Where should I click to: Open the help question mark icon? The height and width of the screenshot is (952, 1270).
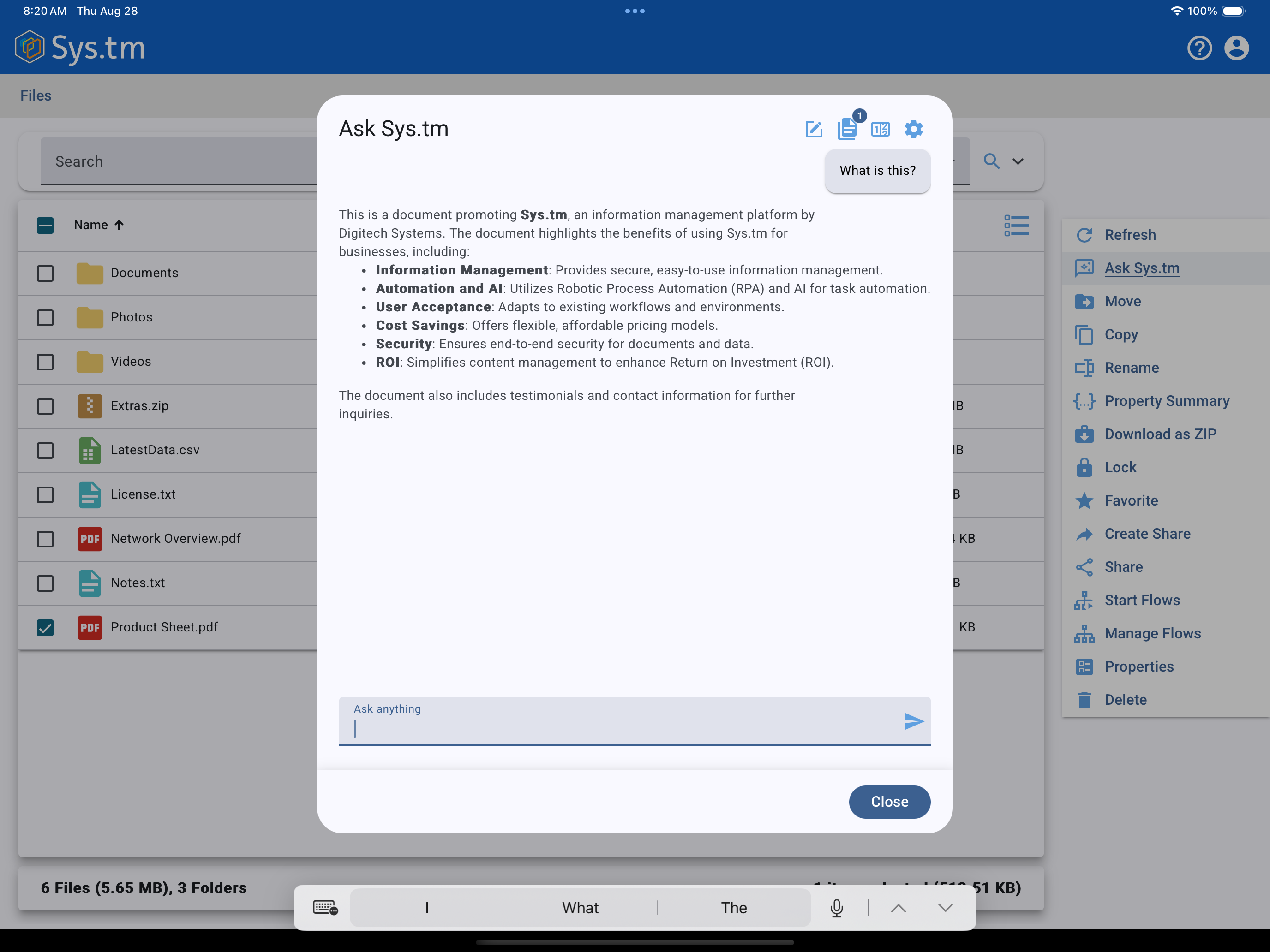1199,48
